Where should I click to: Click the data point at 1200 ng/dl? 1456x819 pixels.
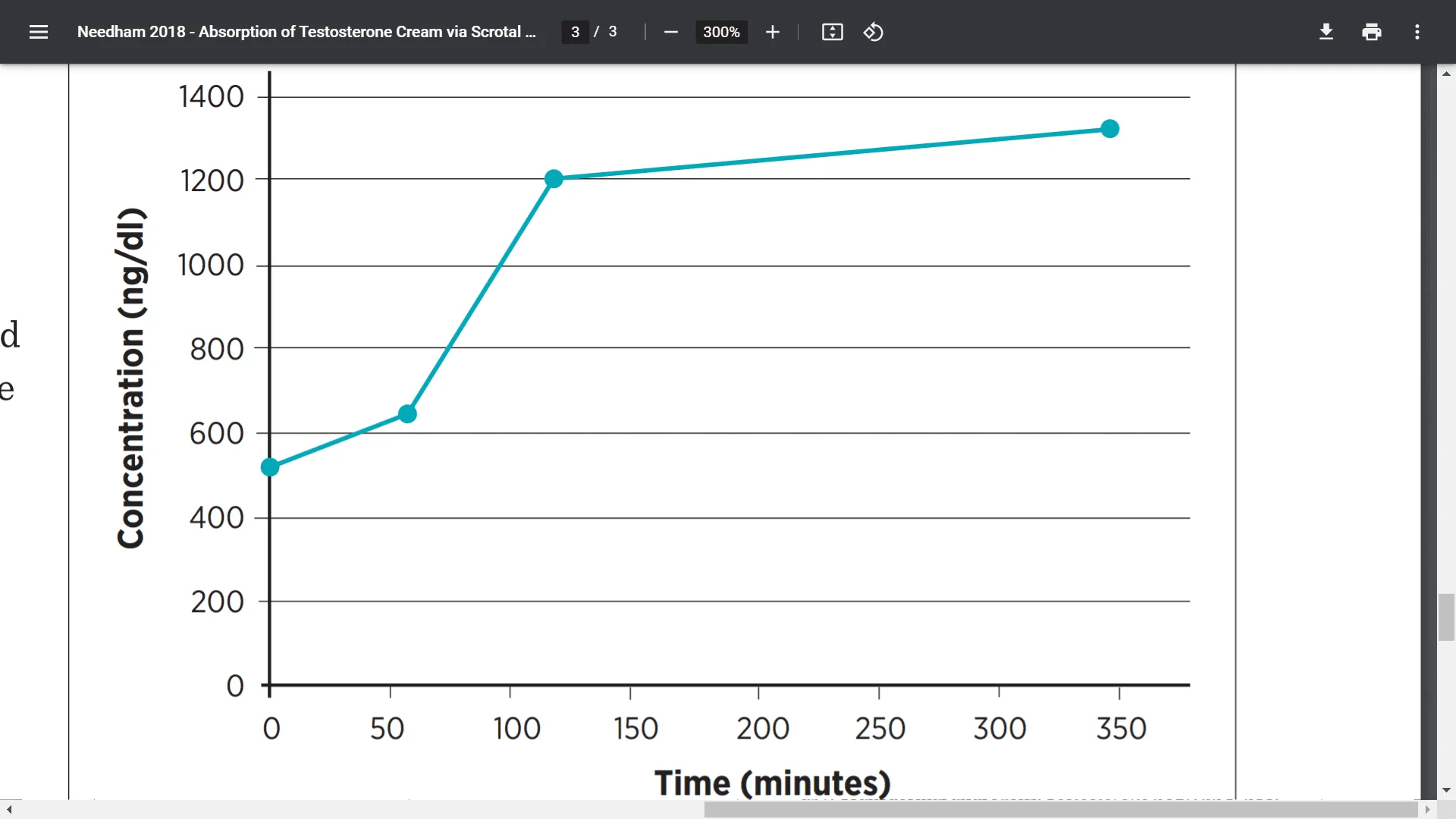pos(554,179)
